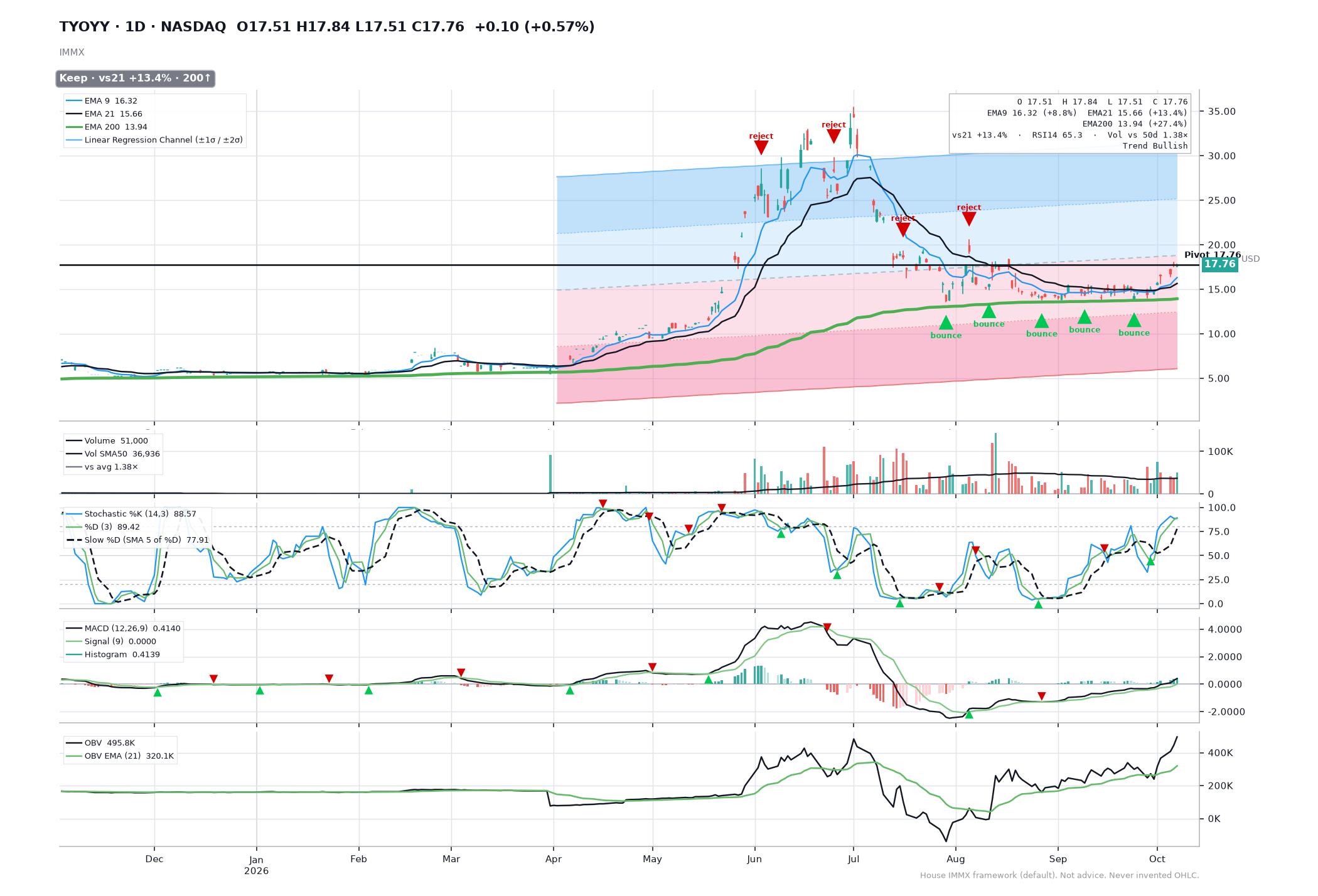Click the Pivot 17.76 label
This screenshot has height=896, width=1318.
click(1212, 255)
